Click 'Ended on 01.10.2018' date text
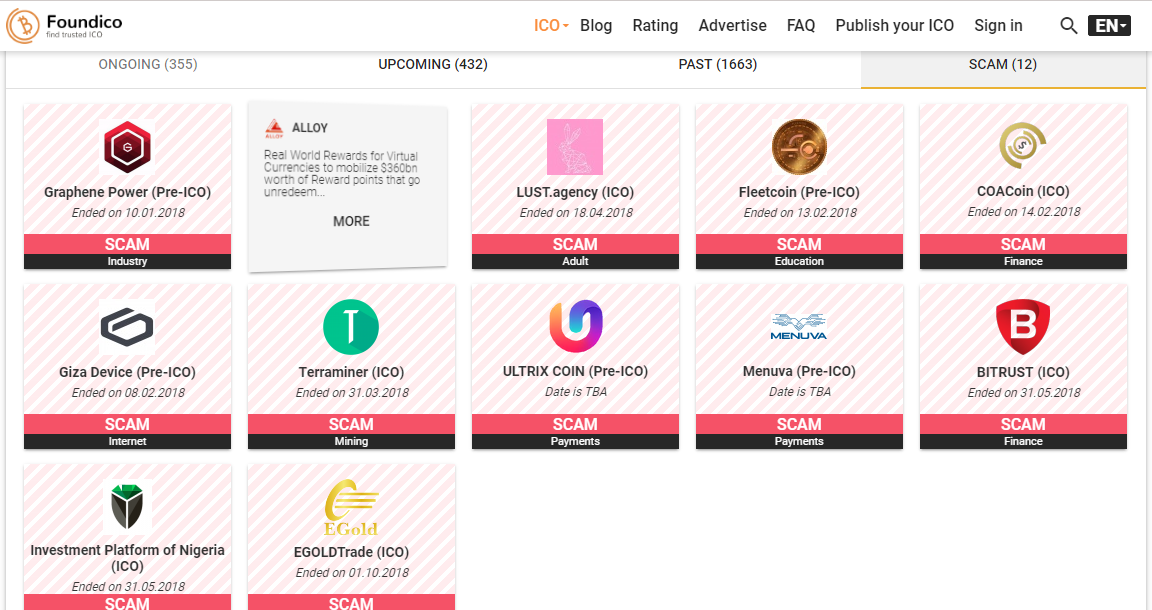 point(352,573)
